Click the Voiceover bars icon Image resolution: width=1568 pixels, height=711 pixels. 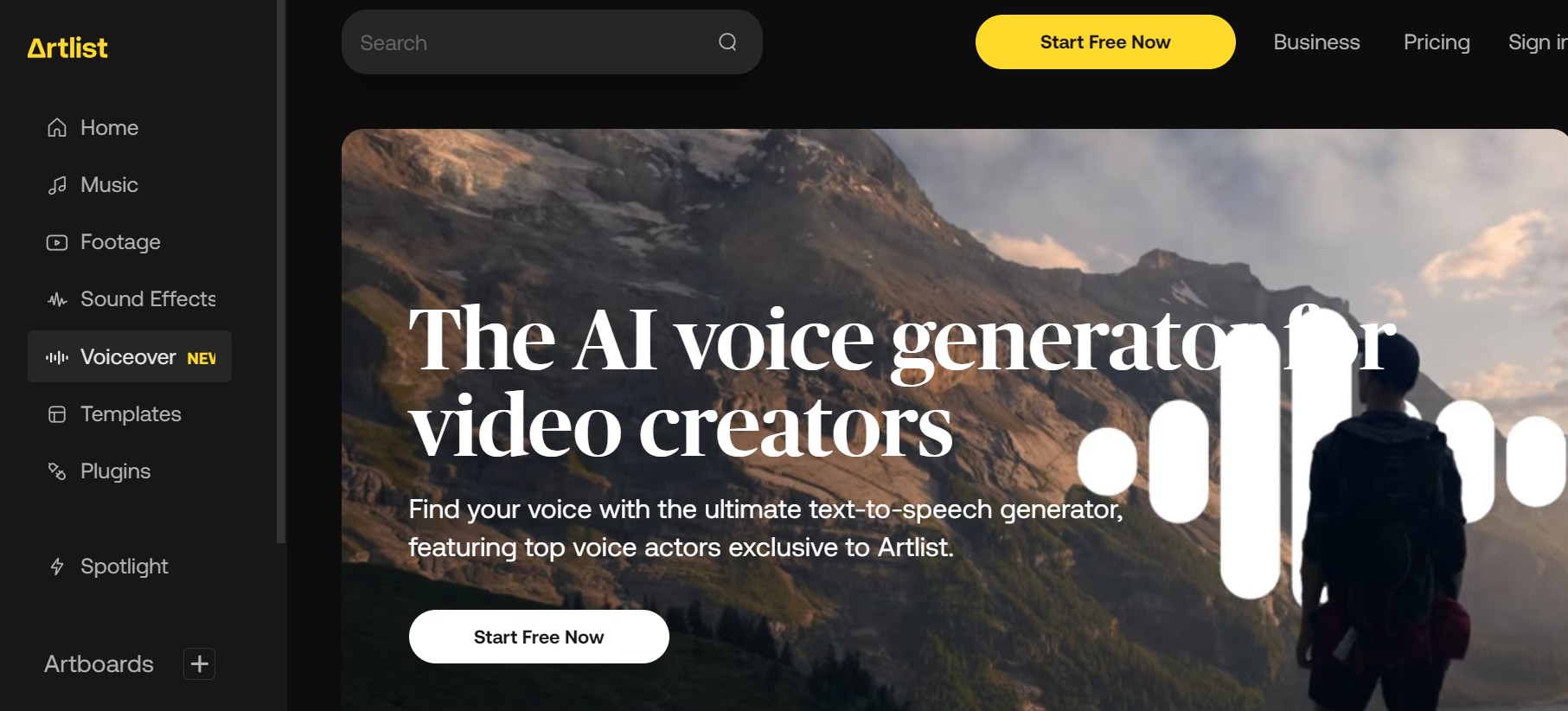[x=57, y=357]
